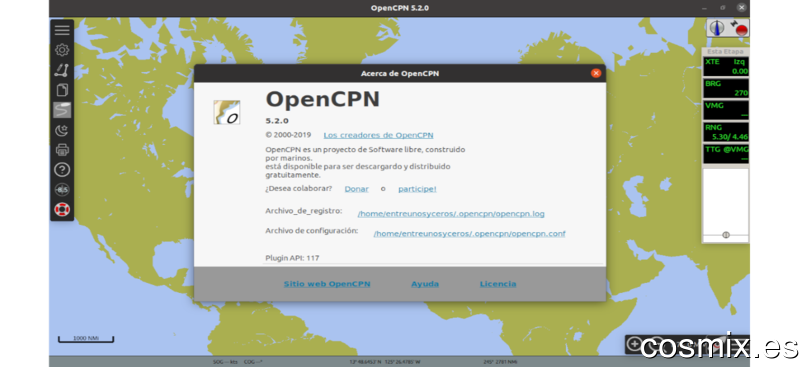The height and width of the screenshot is (367, 800).
Task: Toggle the highlighted track recording icon
Action: point(62,110)
